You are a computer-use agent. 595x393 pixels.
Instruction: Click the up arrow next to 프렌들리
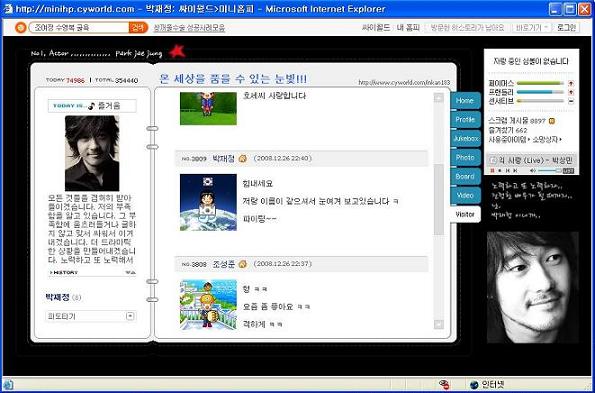[571, 92]
